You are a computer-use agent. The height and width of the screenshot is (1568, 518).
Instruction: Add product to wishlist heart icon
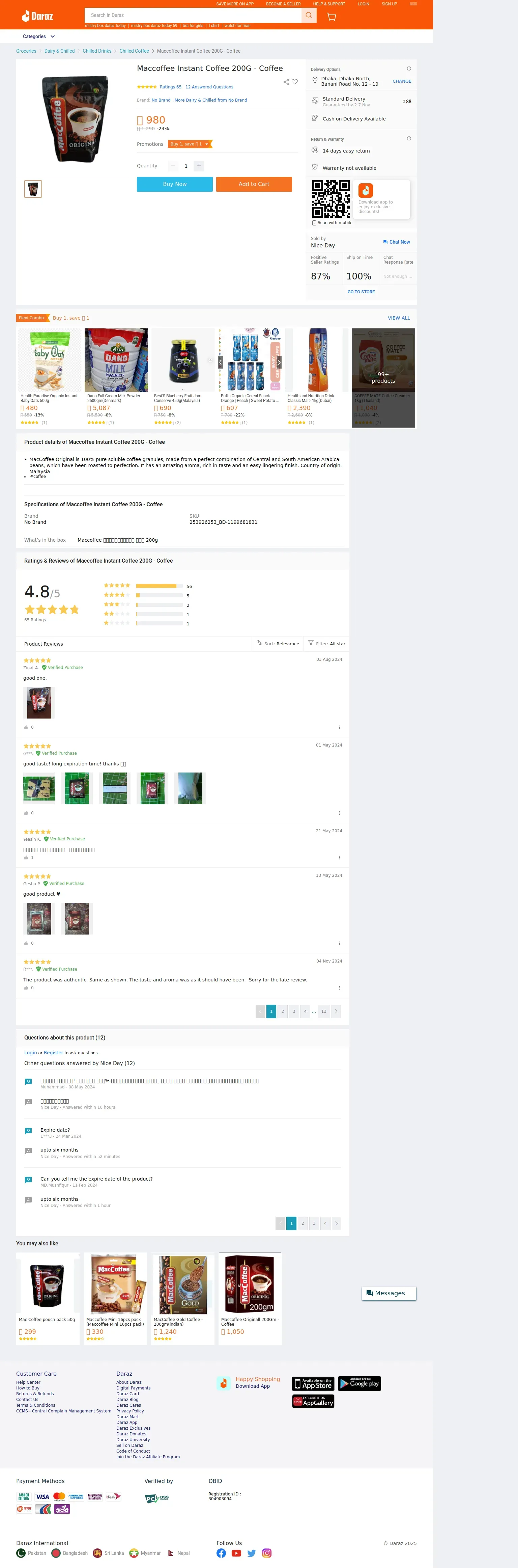(295, 82)
